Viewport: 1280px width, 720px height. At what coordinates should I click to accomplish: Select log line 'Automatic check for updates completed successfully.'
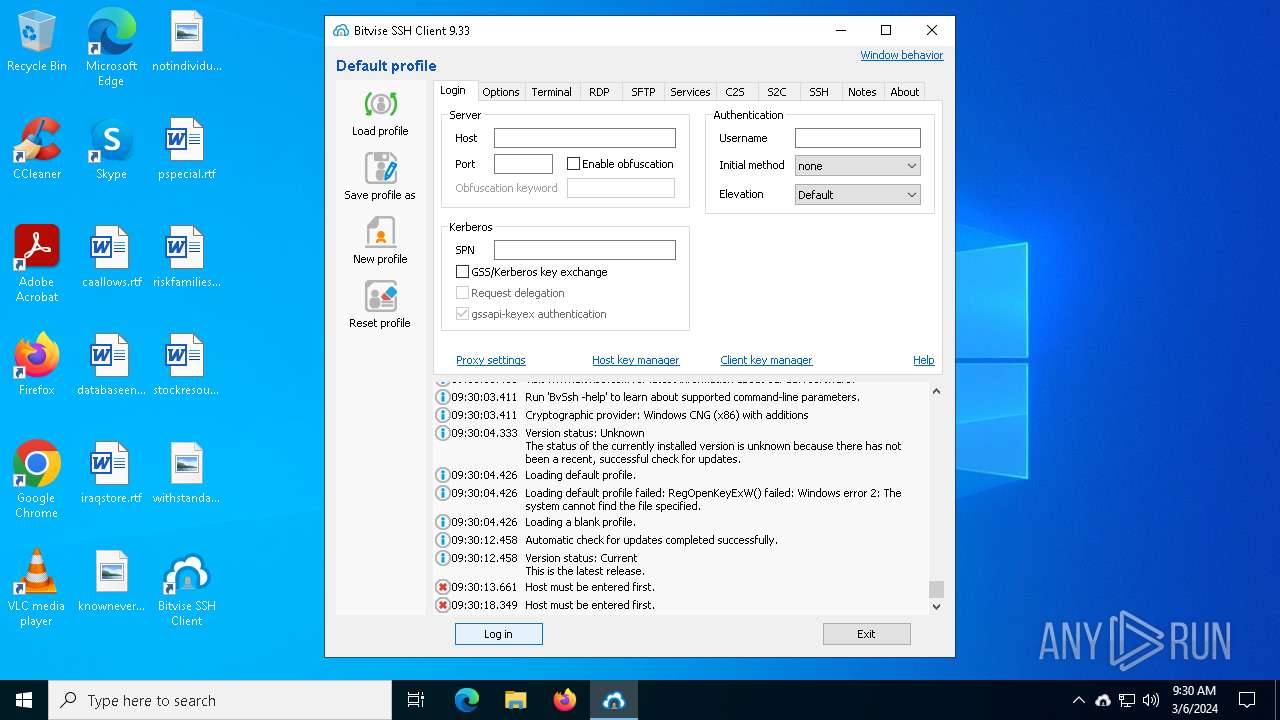(x=651, y=540)
